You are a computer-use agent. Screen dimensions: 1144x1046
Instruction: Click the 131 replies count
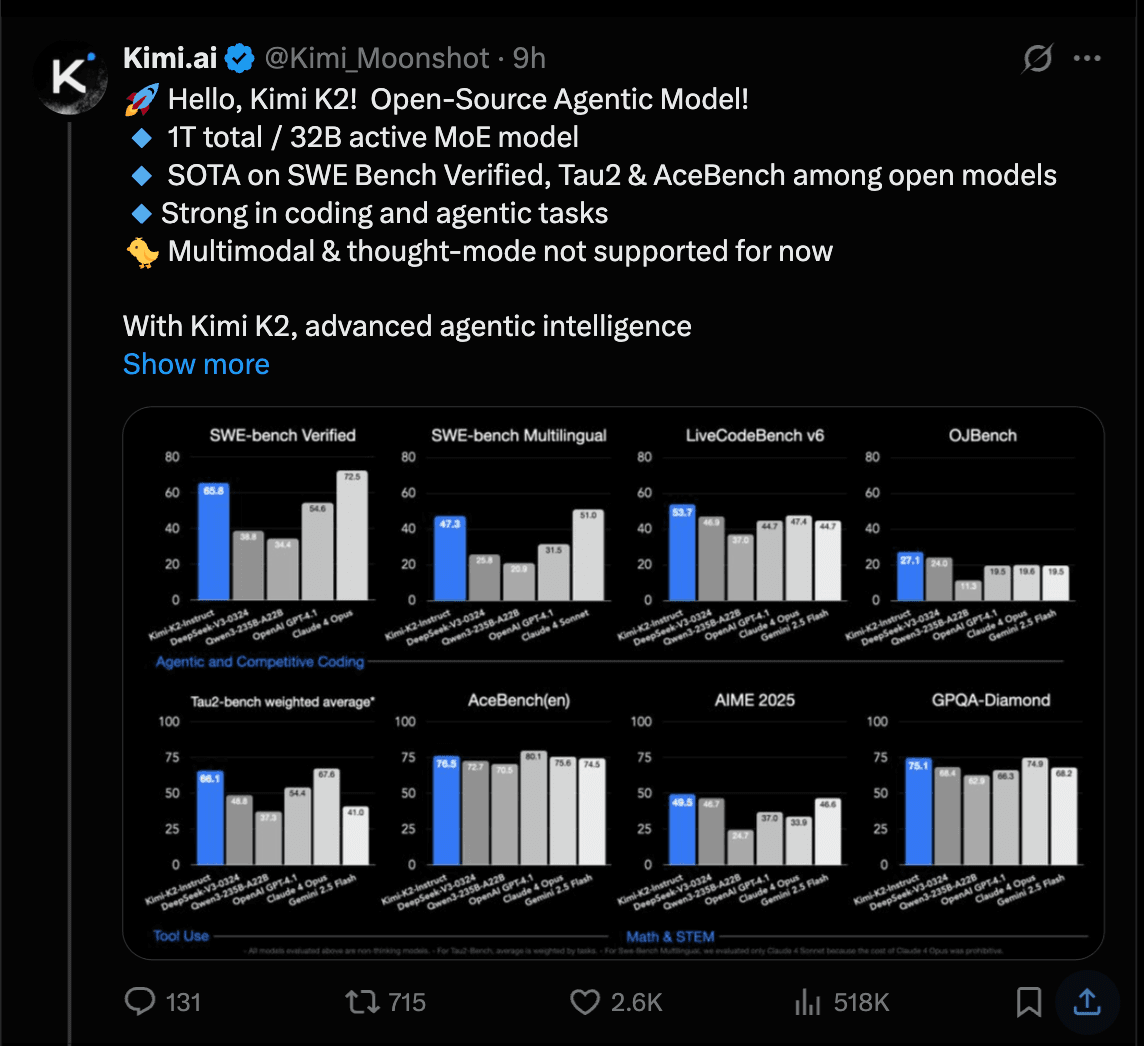pos(183,1002)
